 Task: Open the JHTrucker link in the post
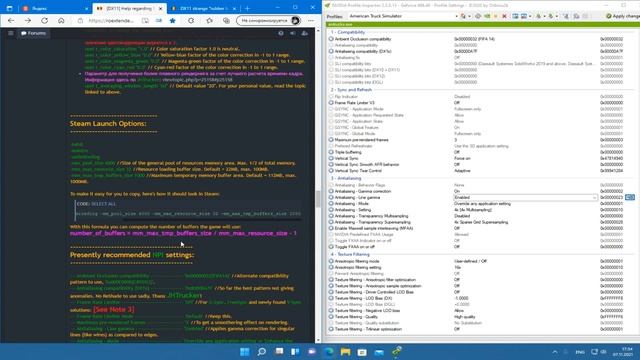tap(184, 295)
